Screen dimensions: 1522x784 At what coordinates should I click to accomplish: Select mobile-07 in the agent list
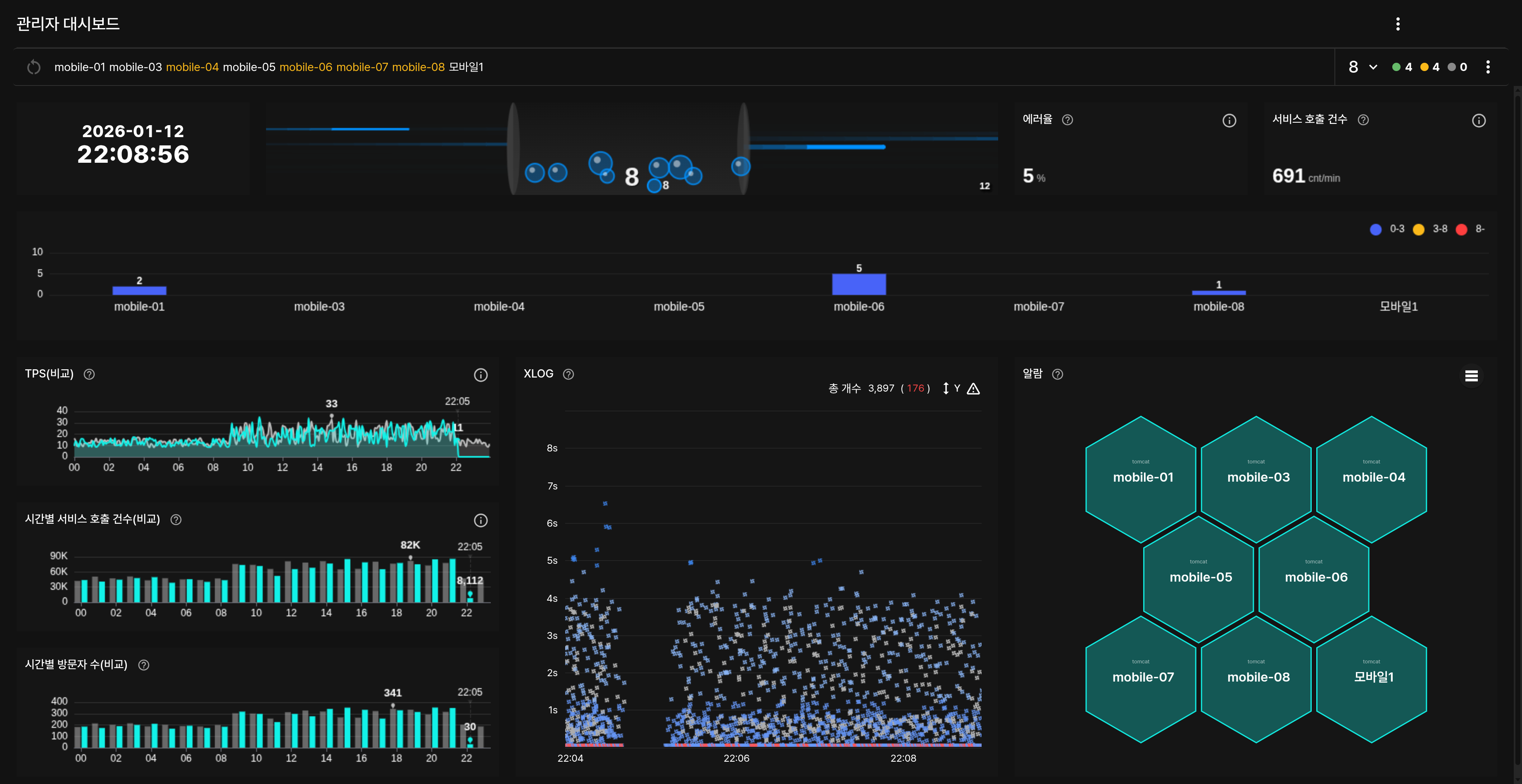click(x=361, y=67)
